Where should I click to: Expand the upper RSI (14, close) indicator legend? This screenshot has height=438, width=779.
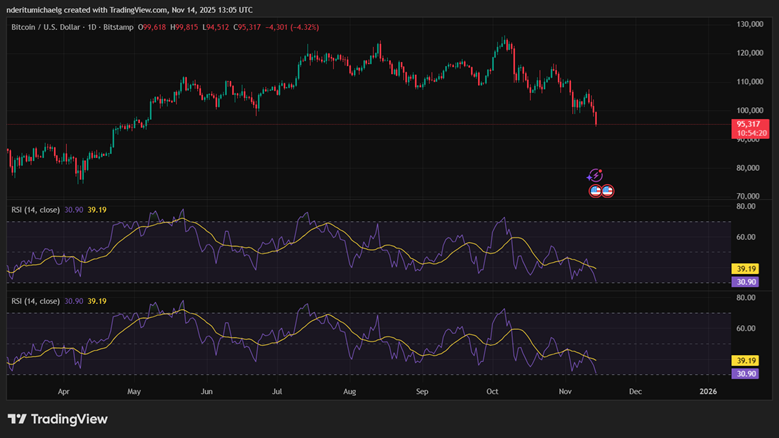pos(35,210)
